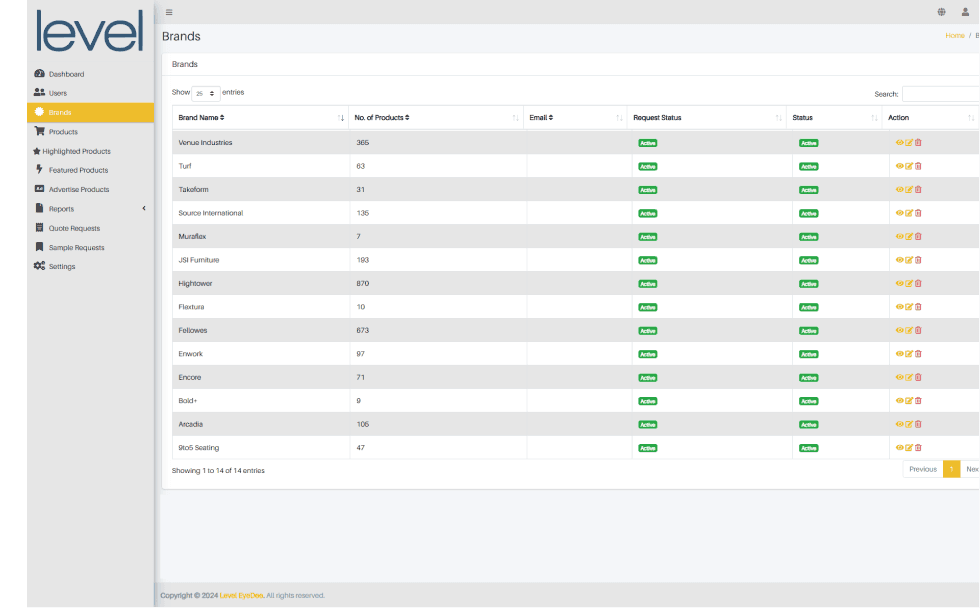Image resolution: width=980 pixels, height=608 pixels.
Task: Open the globe language icon
Action: (x=941, y=12)
